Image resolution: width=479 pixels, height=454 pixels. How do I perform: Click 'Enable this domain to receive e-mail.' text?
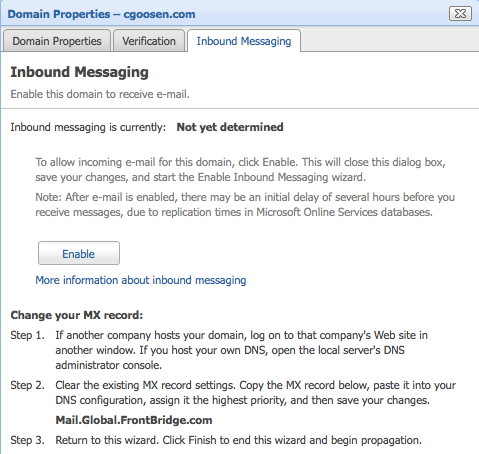100,94
